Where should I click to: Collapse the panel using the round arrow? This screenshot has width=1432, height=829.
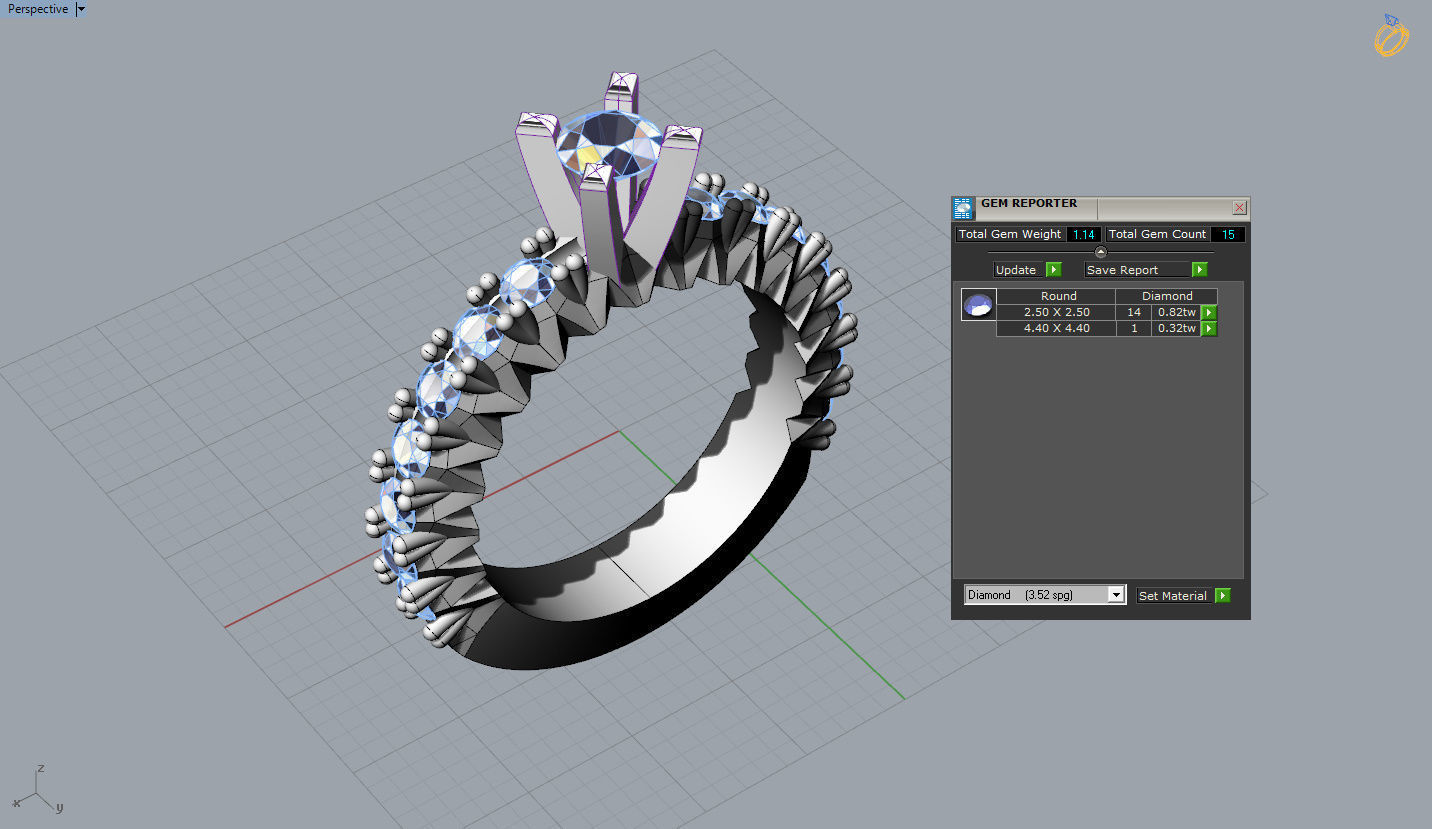tap(1101, 252)
